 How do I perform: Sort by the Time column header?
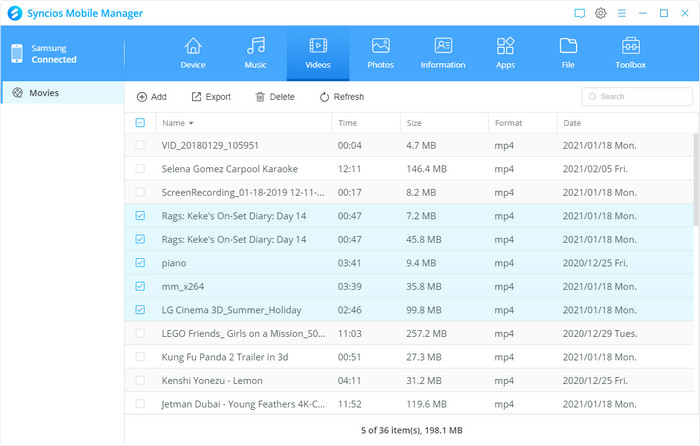(366, 123)
